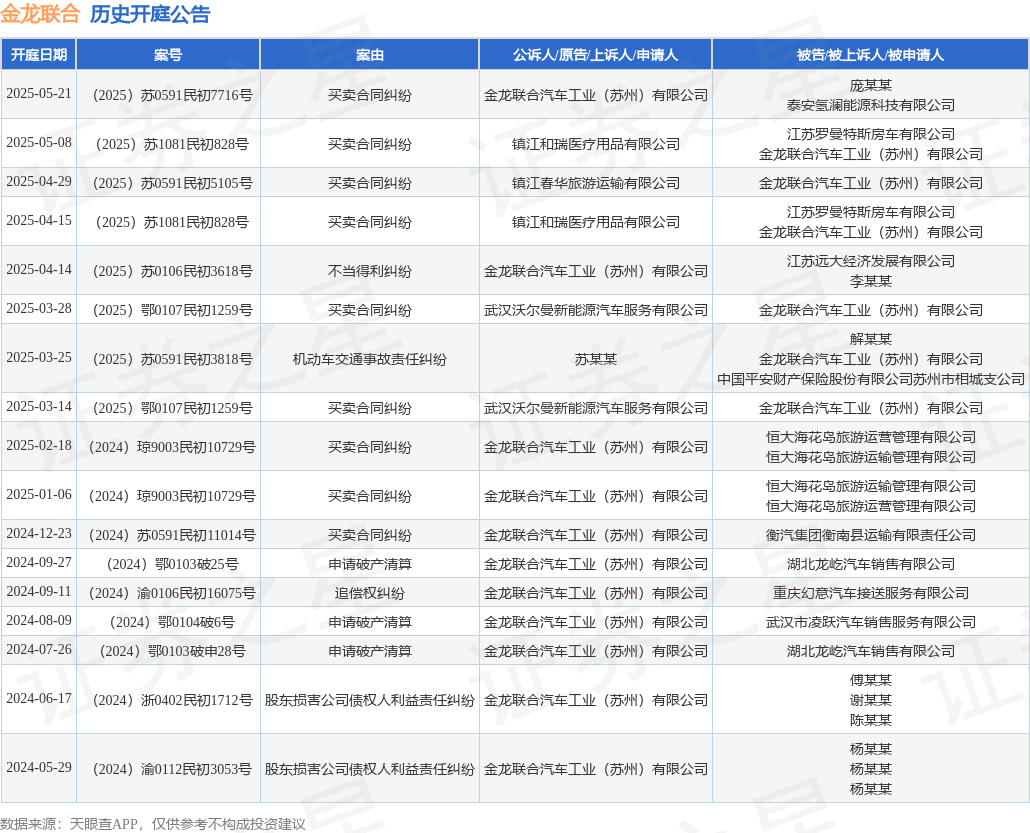Click defendant 重庆幻意汽车接送服务有限公司
1030x833 pixels.
point(870,593)
